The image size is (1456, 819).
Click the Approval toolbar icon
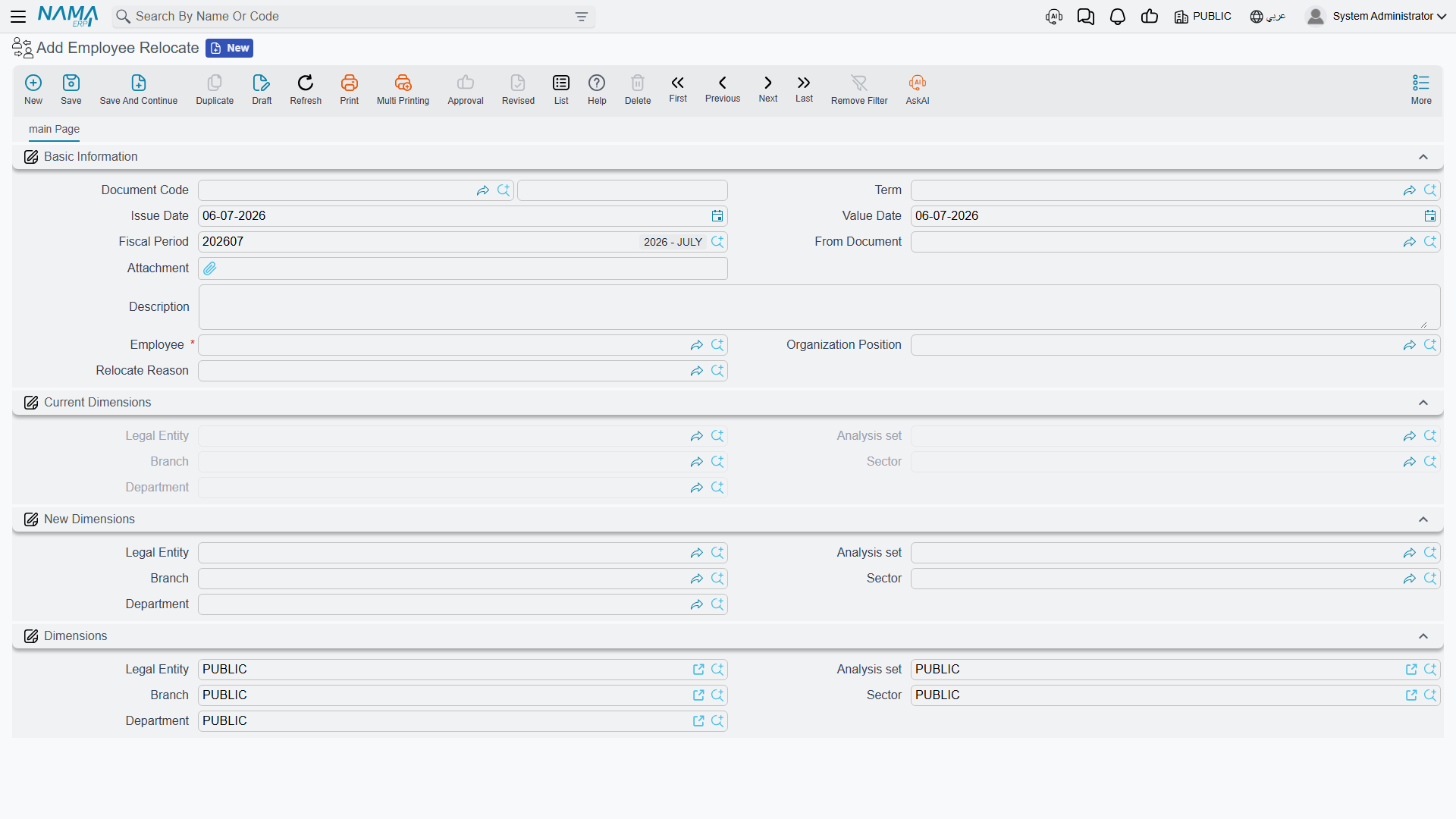[466, 89]
